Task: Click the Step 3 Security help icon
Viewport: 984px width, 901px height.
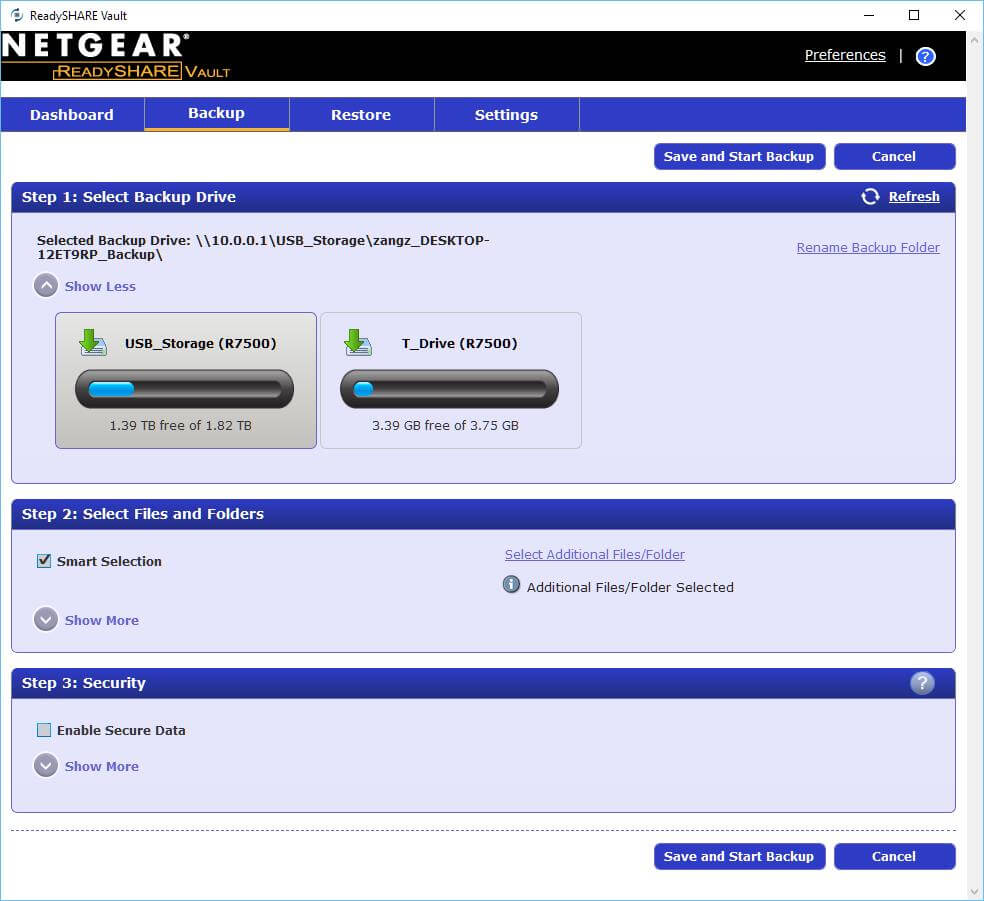Action: (x=922, y=683)
